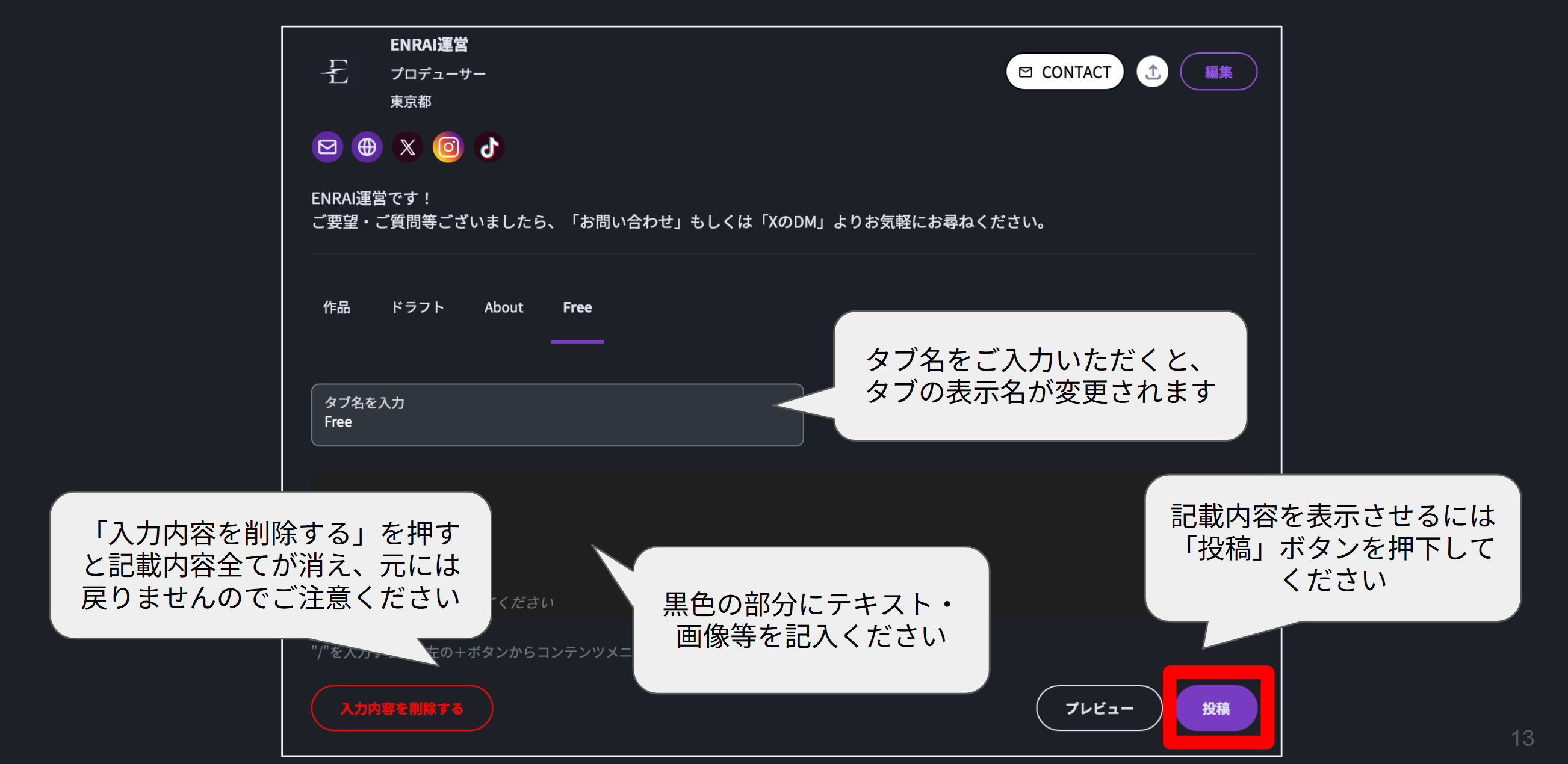Click the CONTACT button
Screen dimensions: 1568x764
pos(1065,72)
